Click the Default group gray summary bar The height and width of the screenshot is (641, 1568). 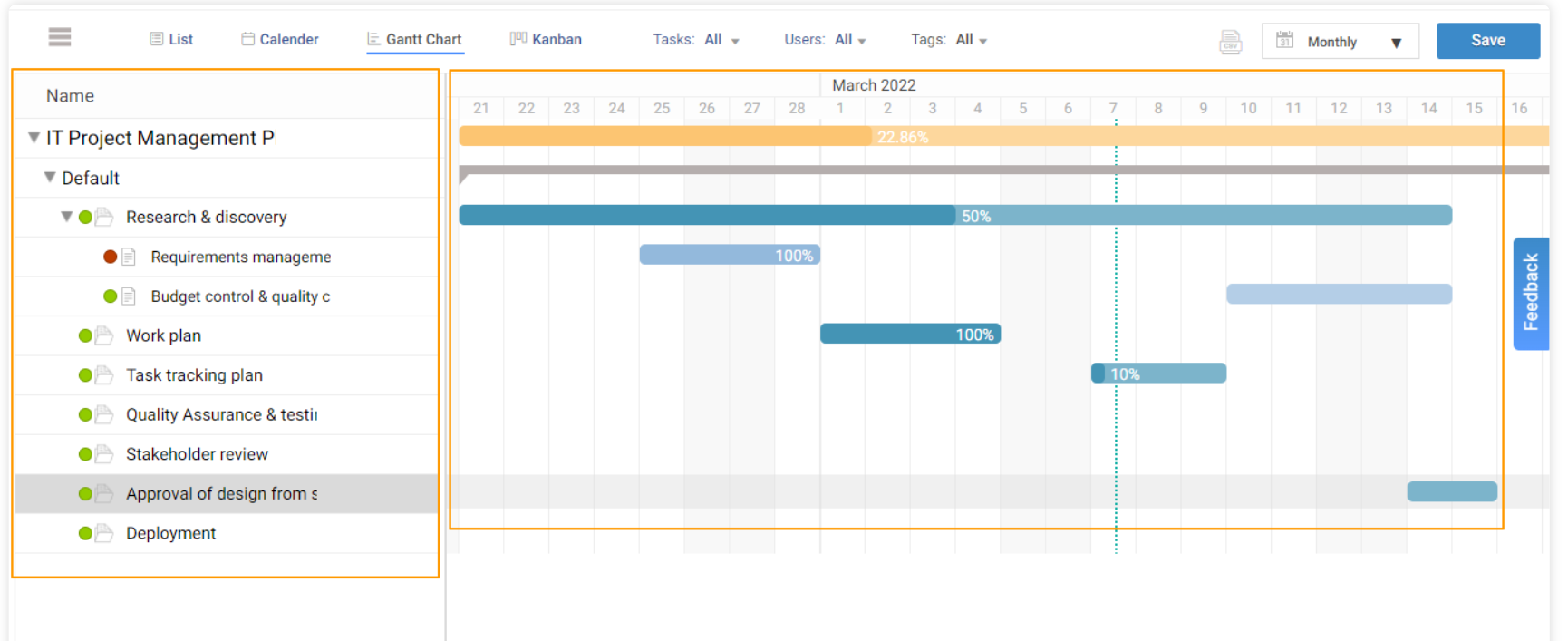[1004, 170]
